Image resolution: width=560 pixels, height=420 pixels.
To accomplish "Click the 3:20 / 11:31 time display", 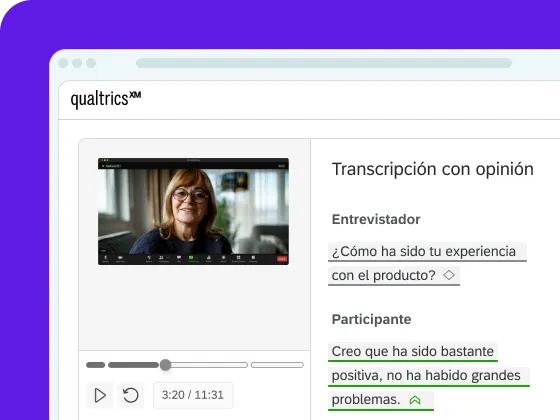I will pyautogui.click(x=193, y=395).
